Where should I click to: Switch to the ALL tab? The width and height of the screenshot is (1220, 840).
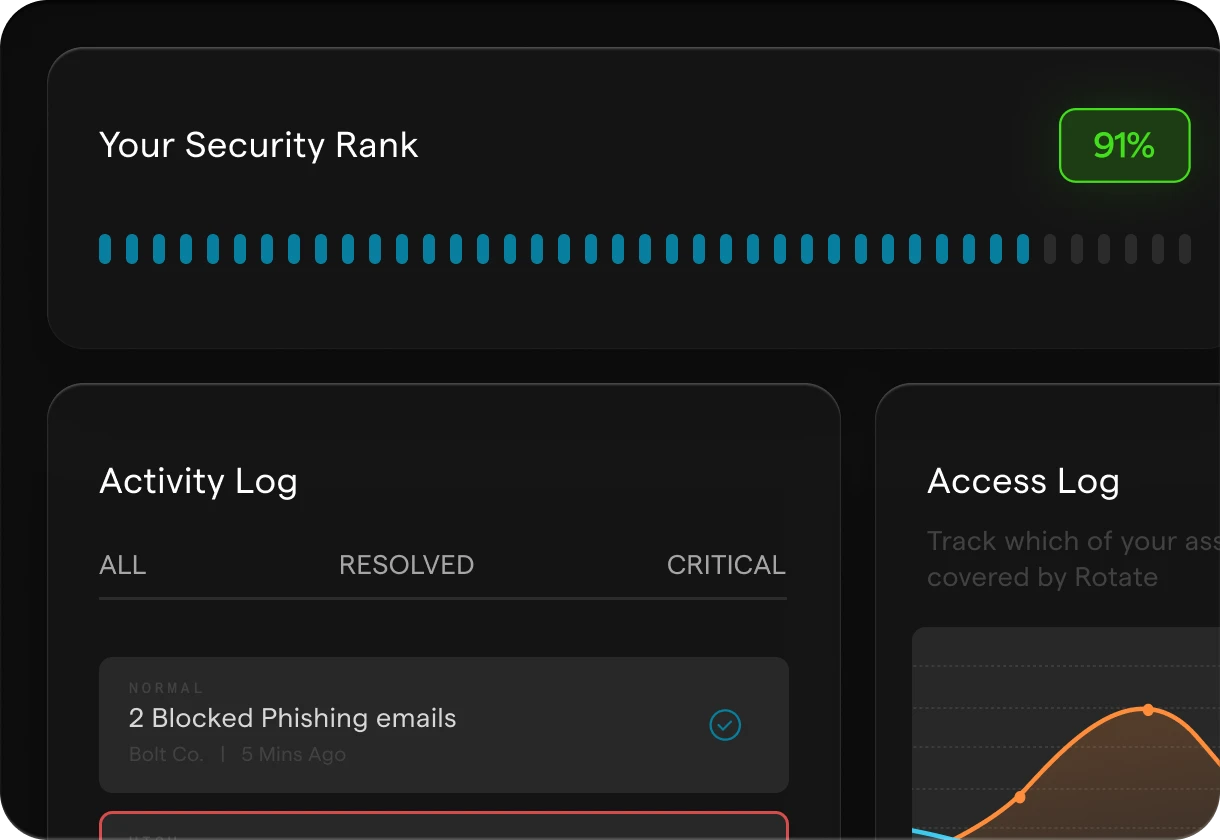point(122,565)
